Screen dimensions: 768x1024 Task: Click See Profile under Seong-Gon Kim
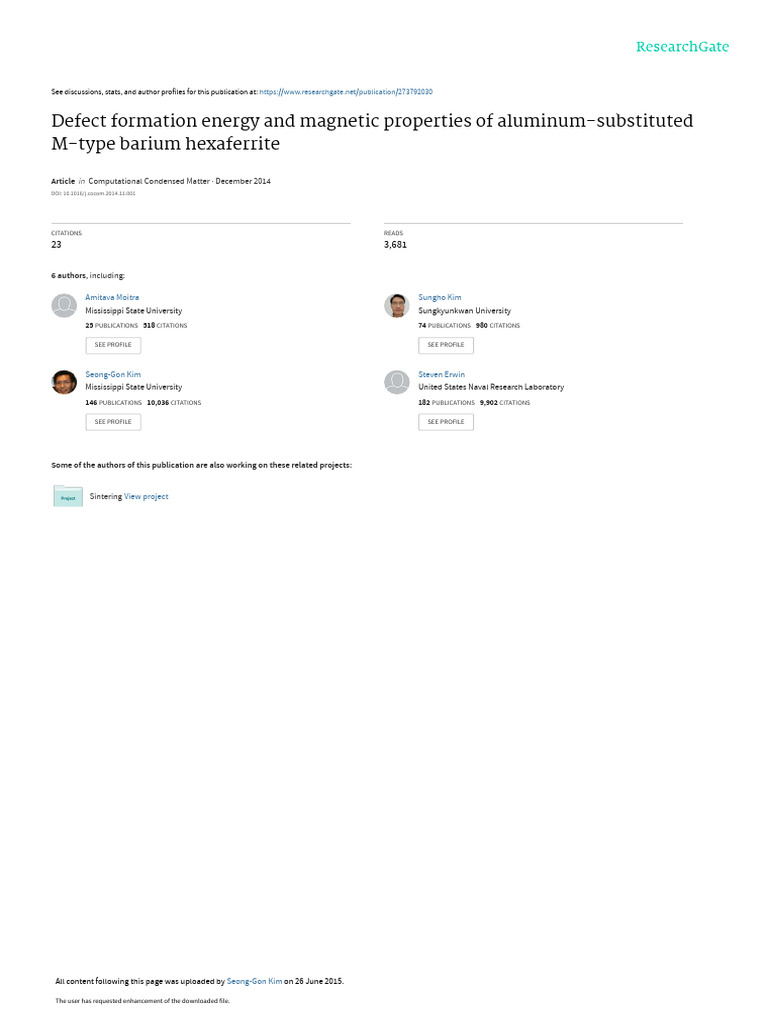tap(113, 422)
